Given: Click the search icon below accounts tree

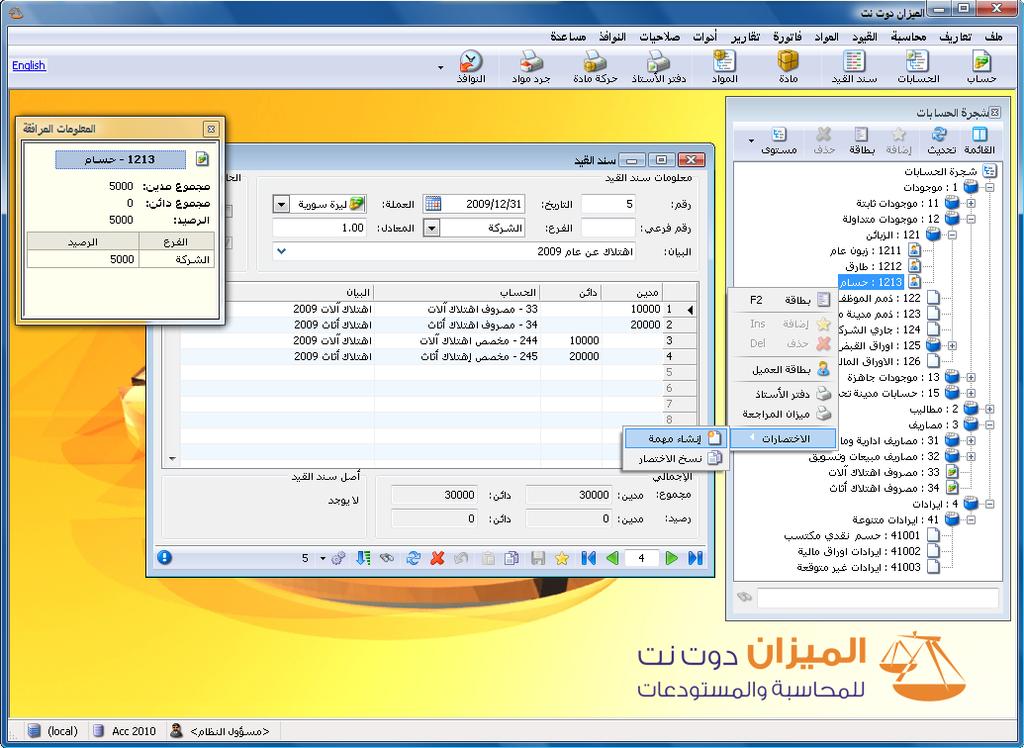Looking at the screenshot, I should point(744,597).
